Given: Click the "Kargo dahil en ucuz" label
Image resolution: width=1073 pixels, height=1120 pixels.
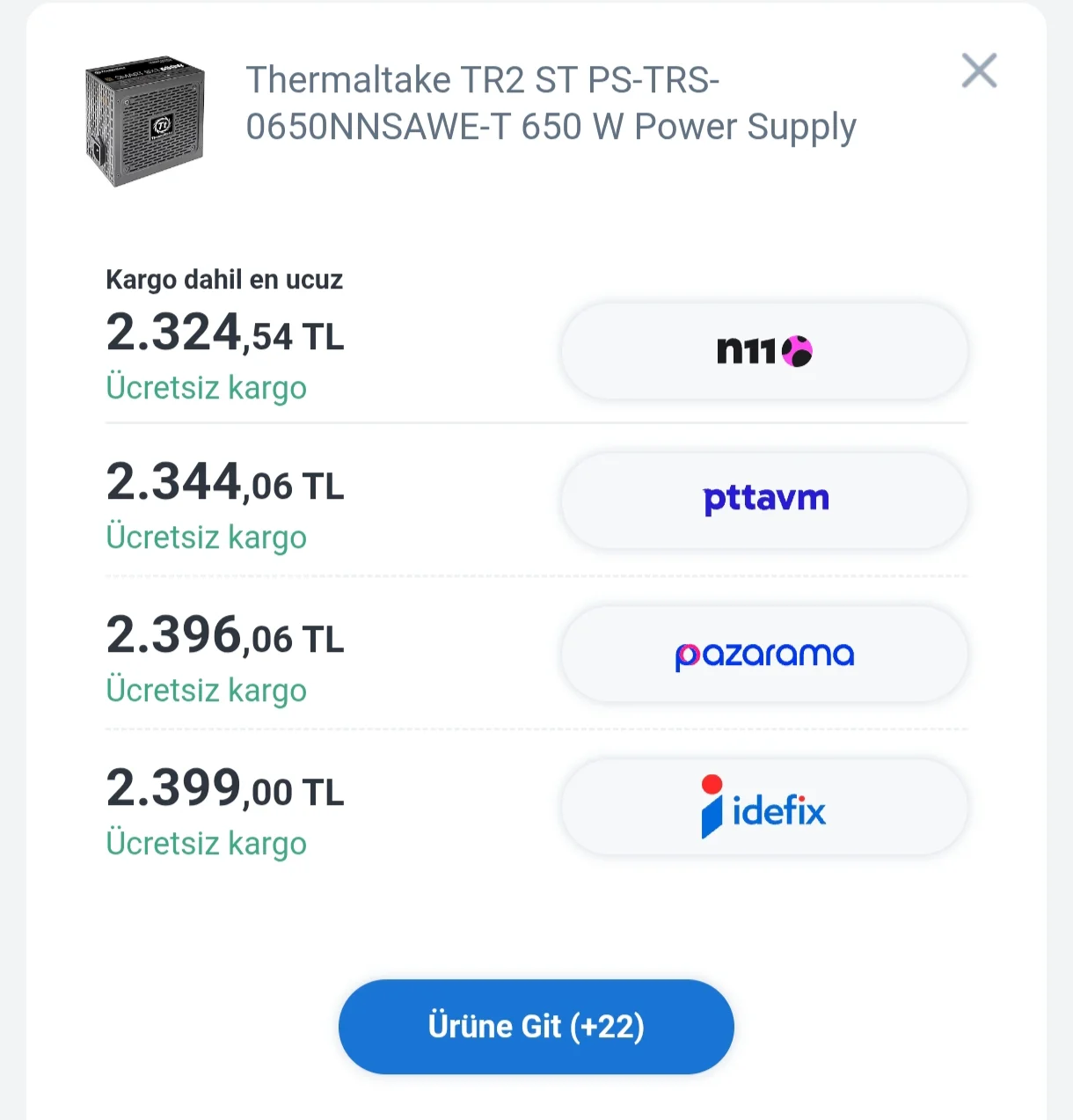Looking at the screenshot, I should (x=223, y=280).
